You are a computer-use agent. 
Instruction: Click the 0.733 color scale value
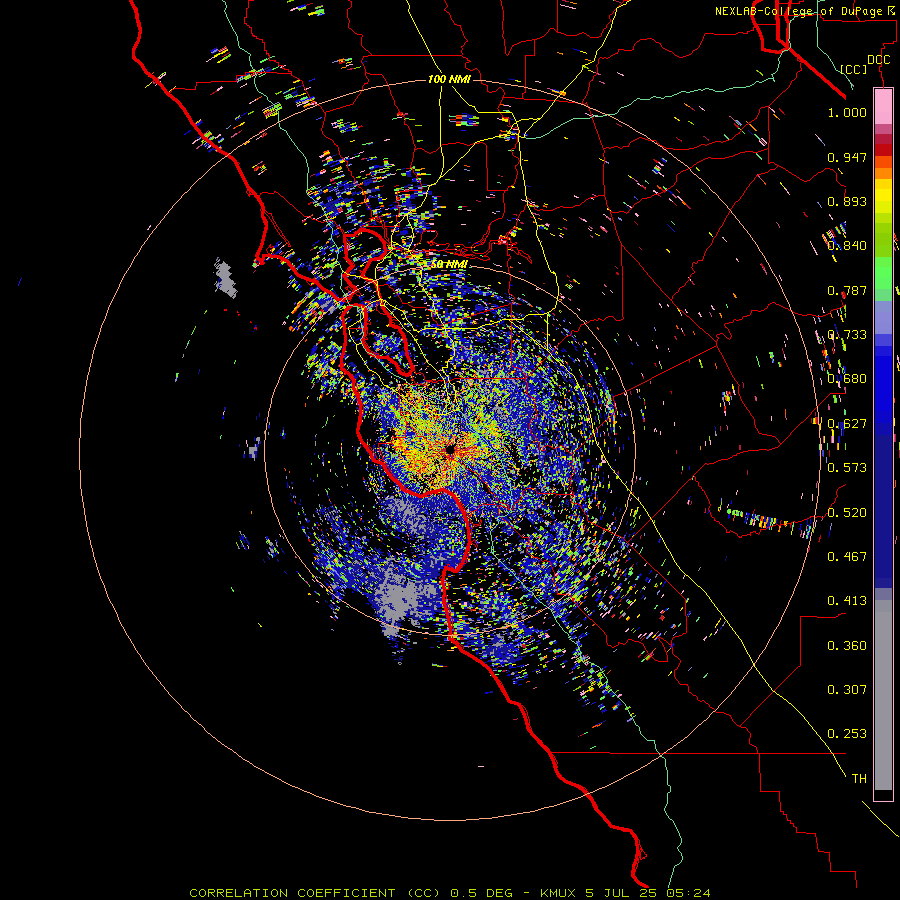coord(847,335)
